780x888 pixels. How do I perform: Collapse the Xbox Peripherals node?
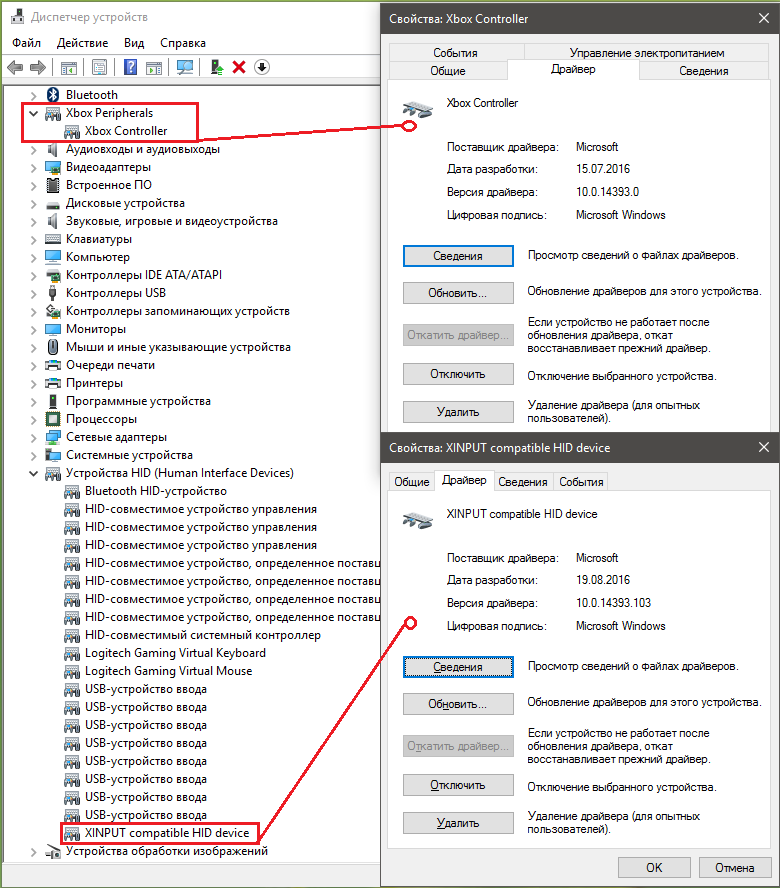pos(33,113)
